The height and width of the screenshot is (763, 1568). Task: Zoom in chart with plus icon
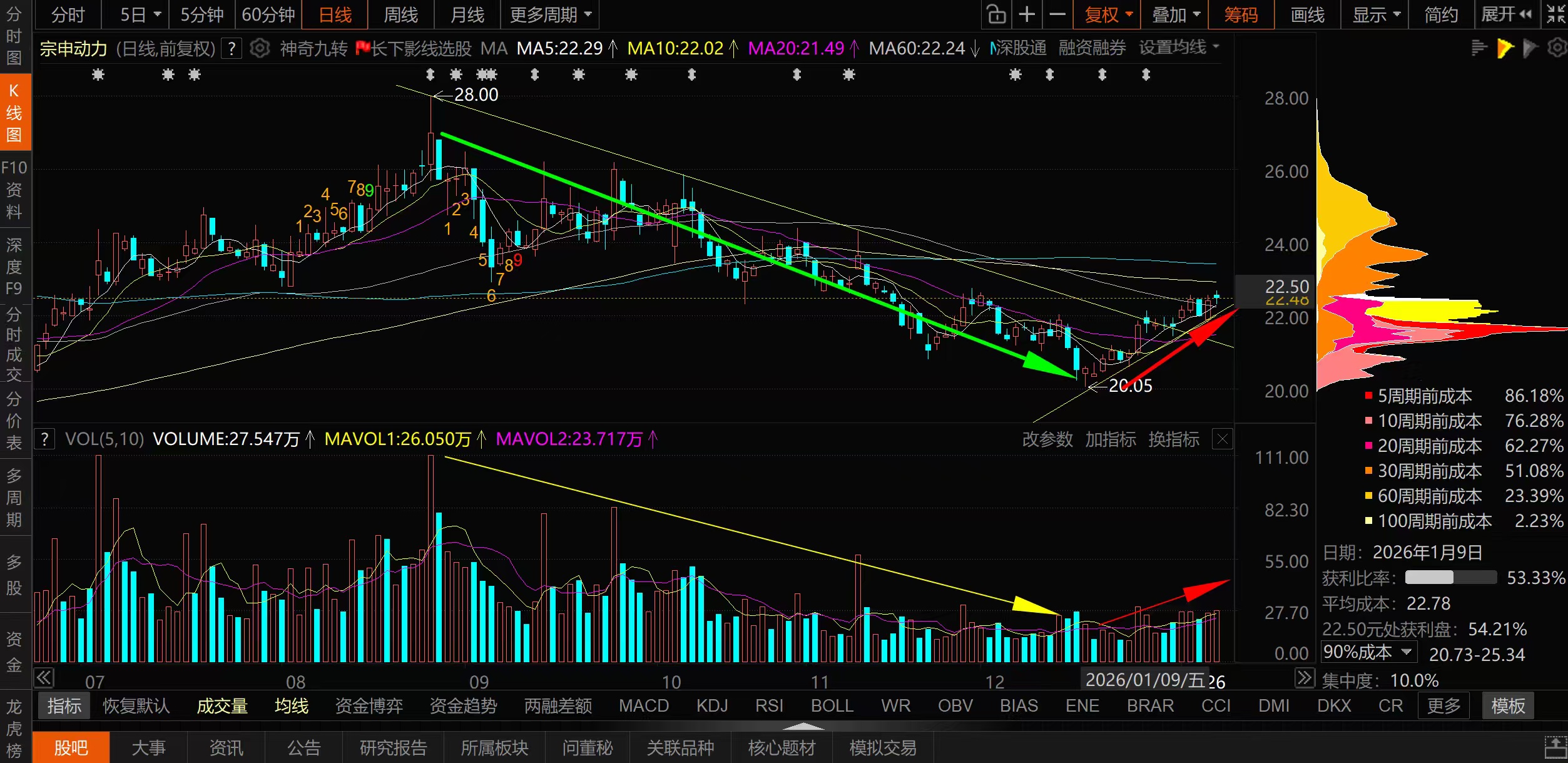pos(1027,14)
